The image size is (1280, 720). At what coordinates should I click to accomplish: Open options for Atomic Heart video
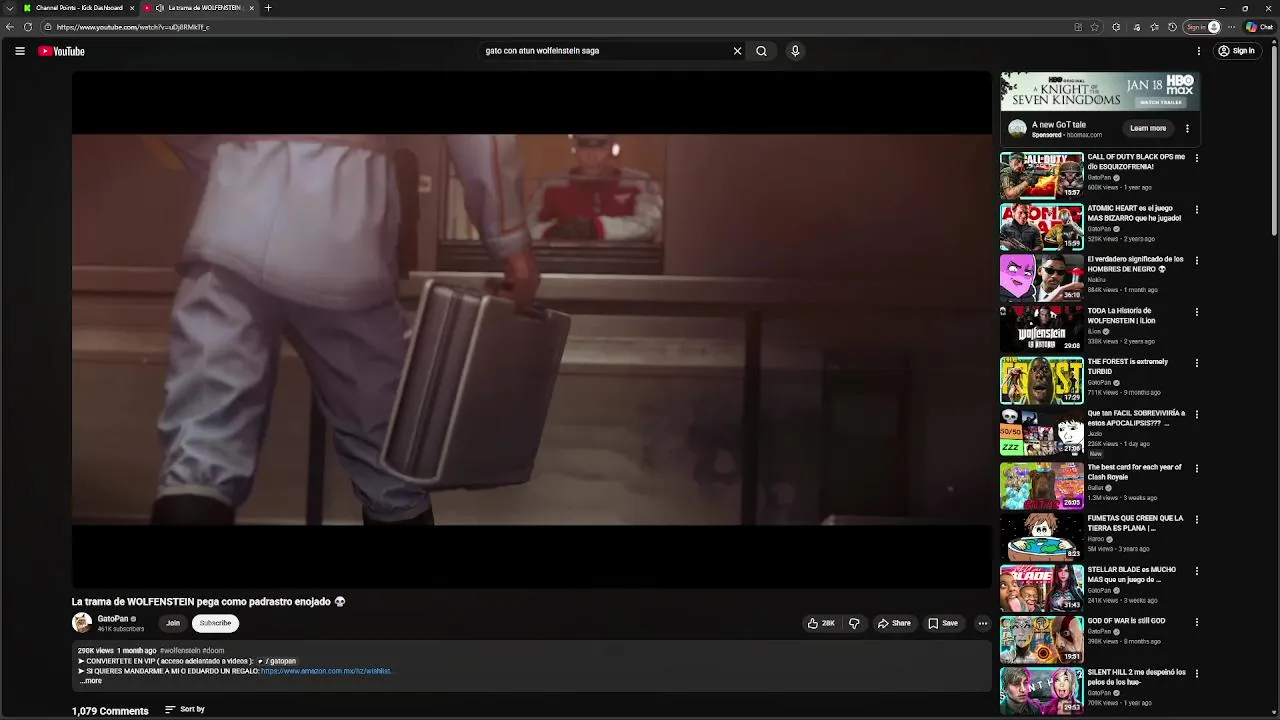1196,210
